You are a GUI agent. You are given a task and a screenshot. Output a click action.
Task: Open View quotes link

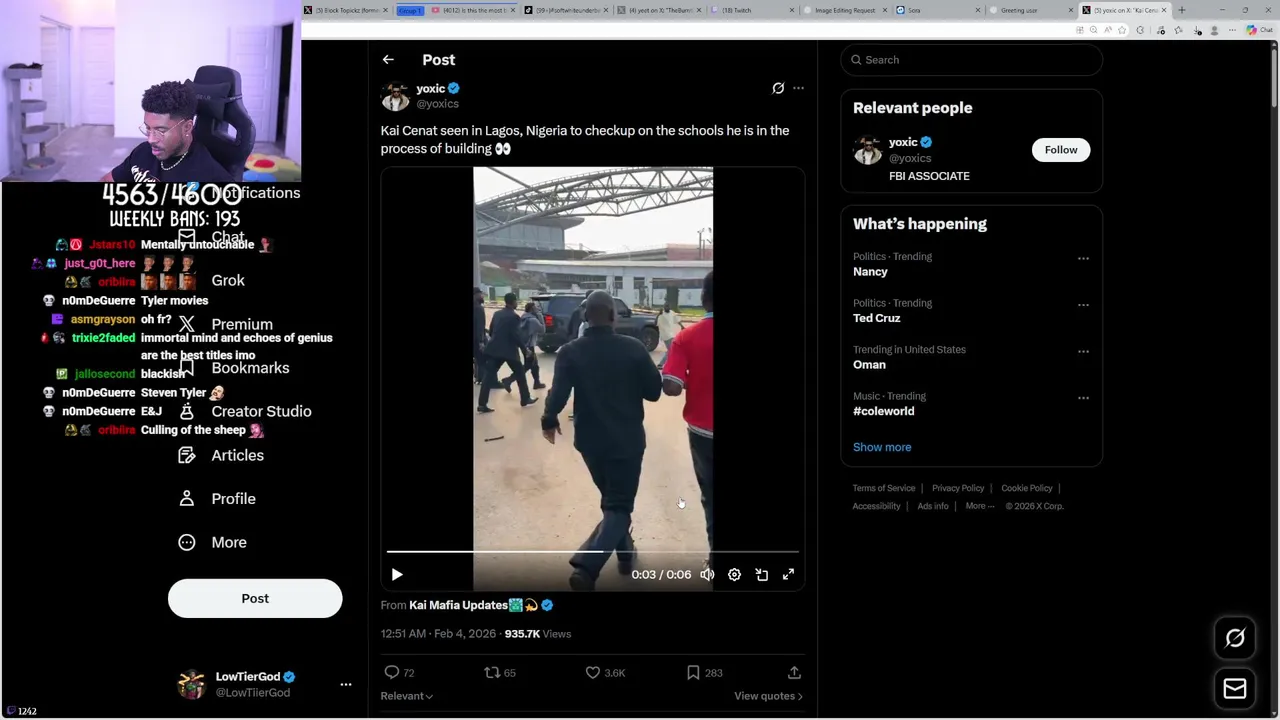(768, 696)
